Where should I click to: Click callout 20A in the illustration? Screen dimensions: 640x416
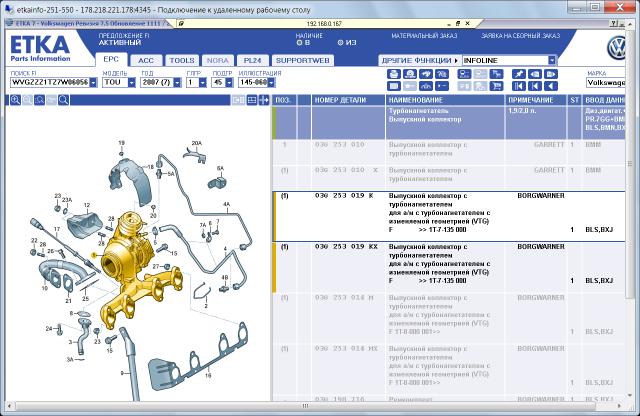click(x=197, y=143)
